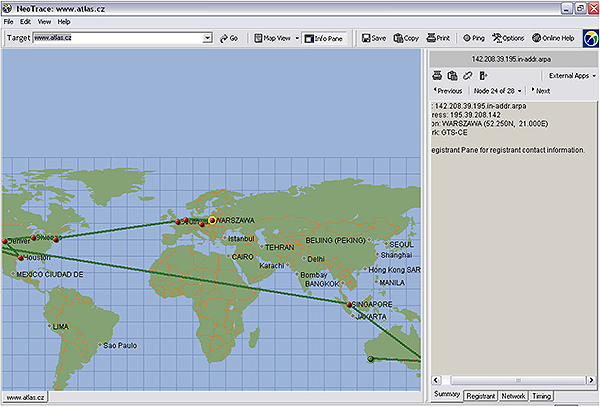600x407 pixels.
Task: Click the GTS-CE network text
Action: (454, 133)
